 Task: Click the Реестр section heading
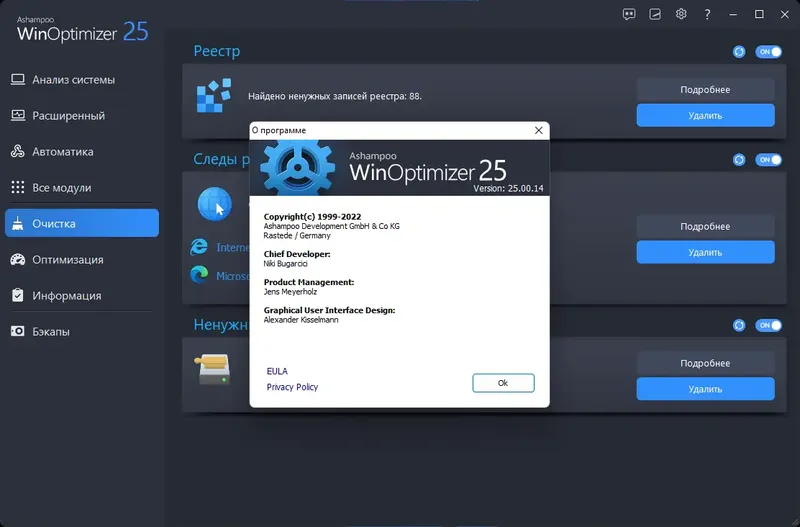(x=216, y=51)
